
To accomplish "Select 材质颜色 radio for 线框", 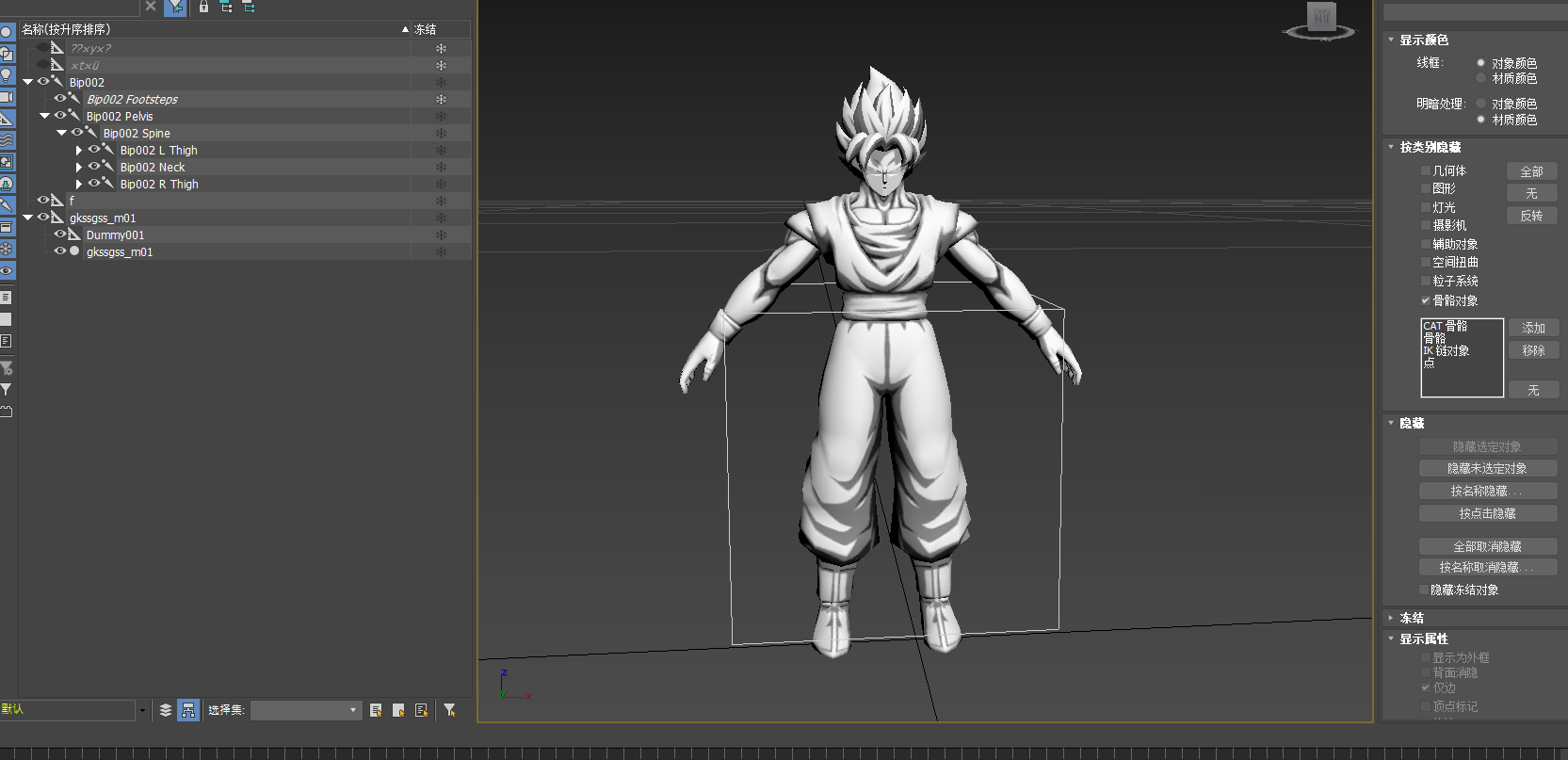I will 1480,78.
